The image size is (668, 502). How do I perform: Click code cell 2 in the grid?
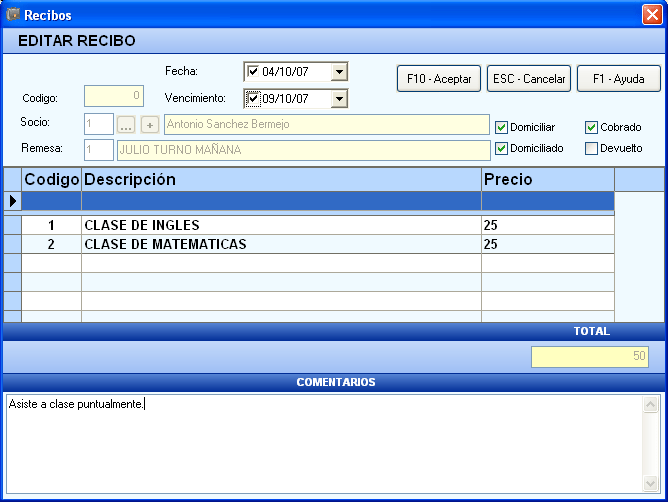52,244
